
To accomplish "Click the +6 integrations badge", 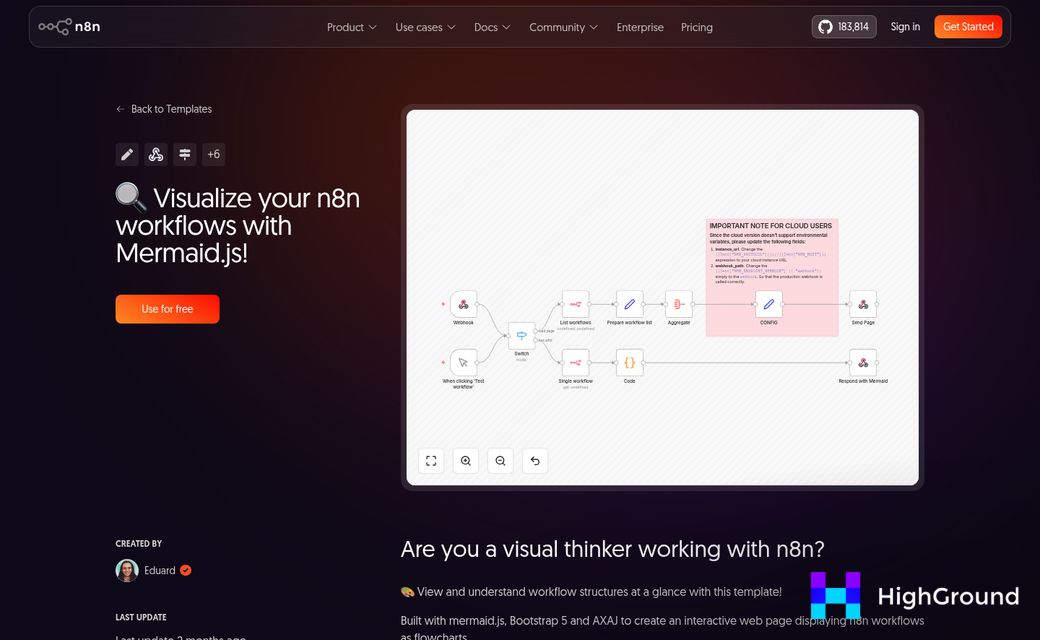I will (213, 154).
